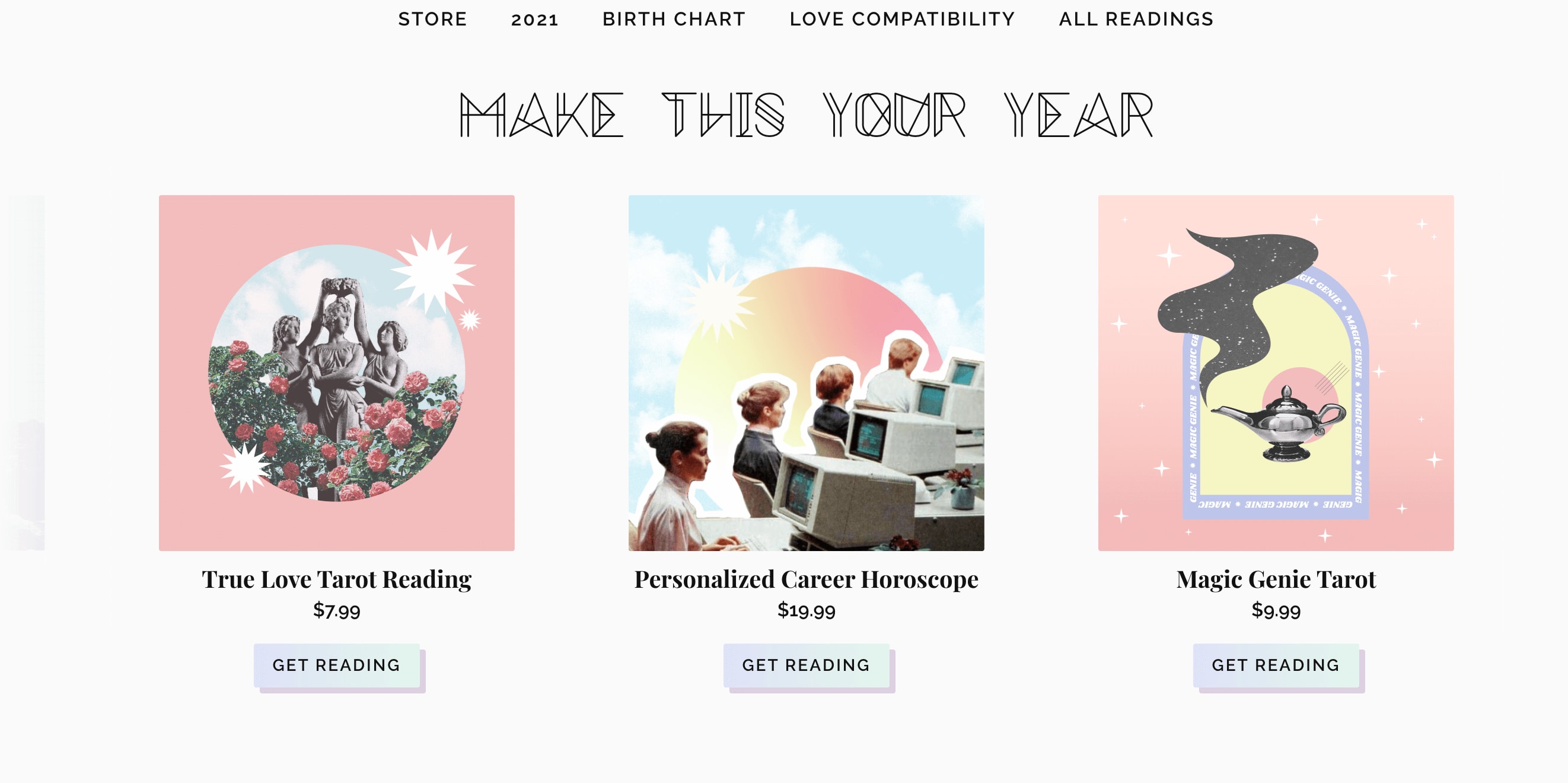Get reading for True Love Tarot
The height and width of the screenshot is (783, 1568).
pos(337,665)
